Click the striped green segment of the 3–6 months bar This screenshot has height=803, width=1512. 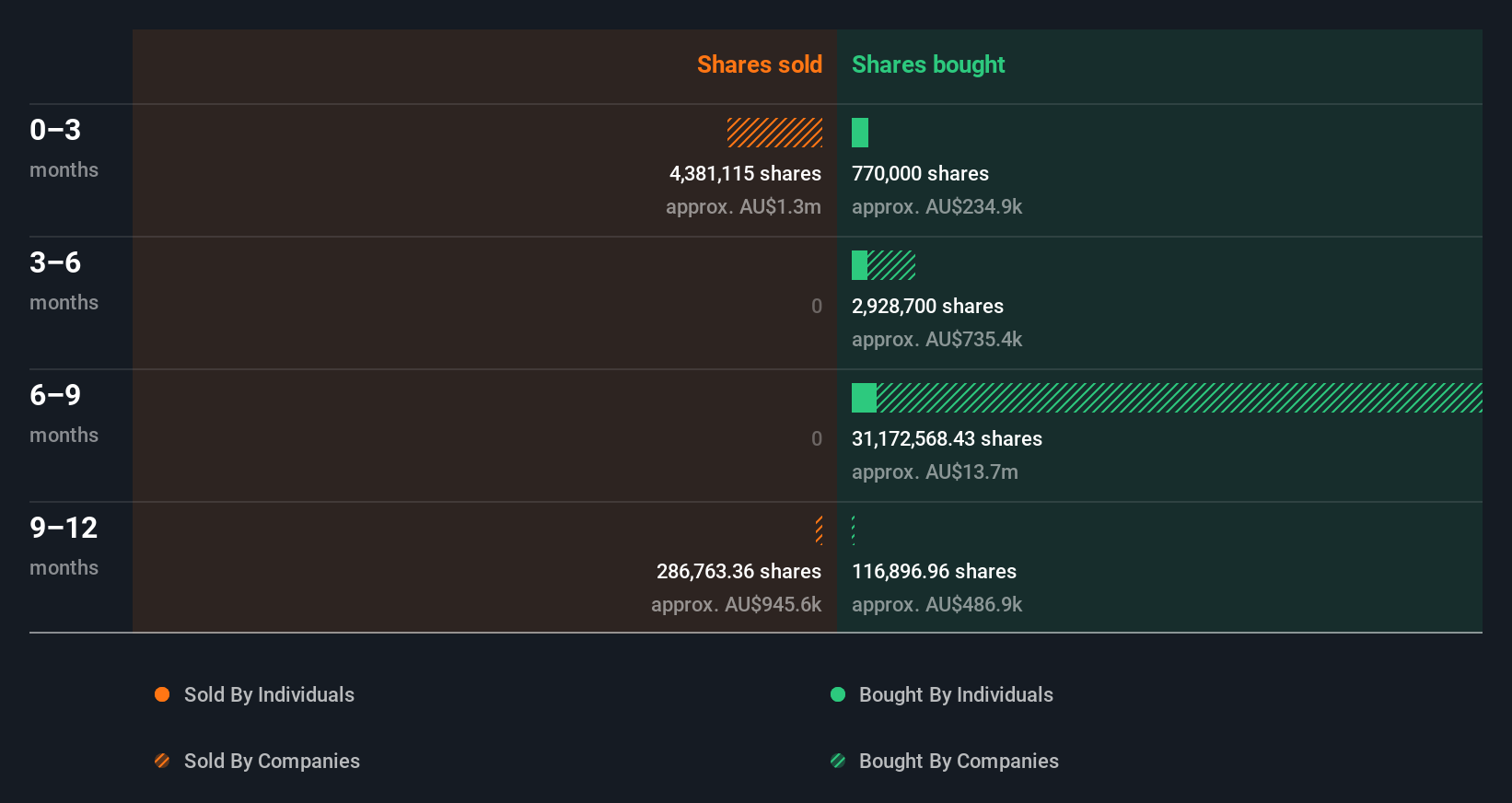click(891, 265)
